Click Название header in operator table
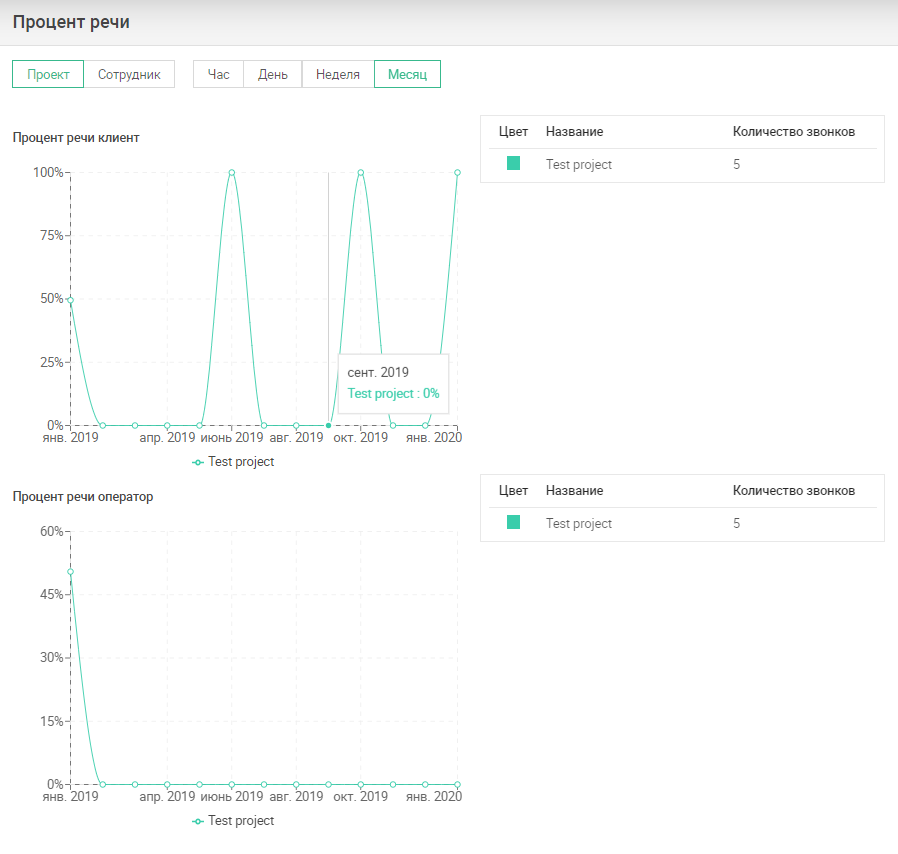Screen dimensions: 898x854 (x=574, y=491)
